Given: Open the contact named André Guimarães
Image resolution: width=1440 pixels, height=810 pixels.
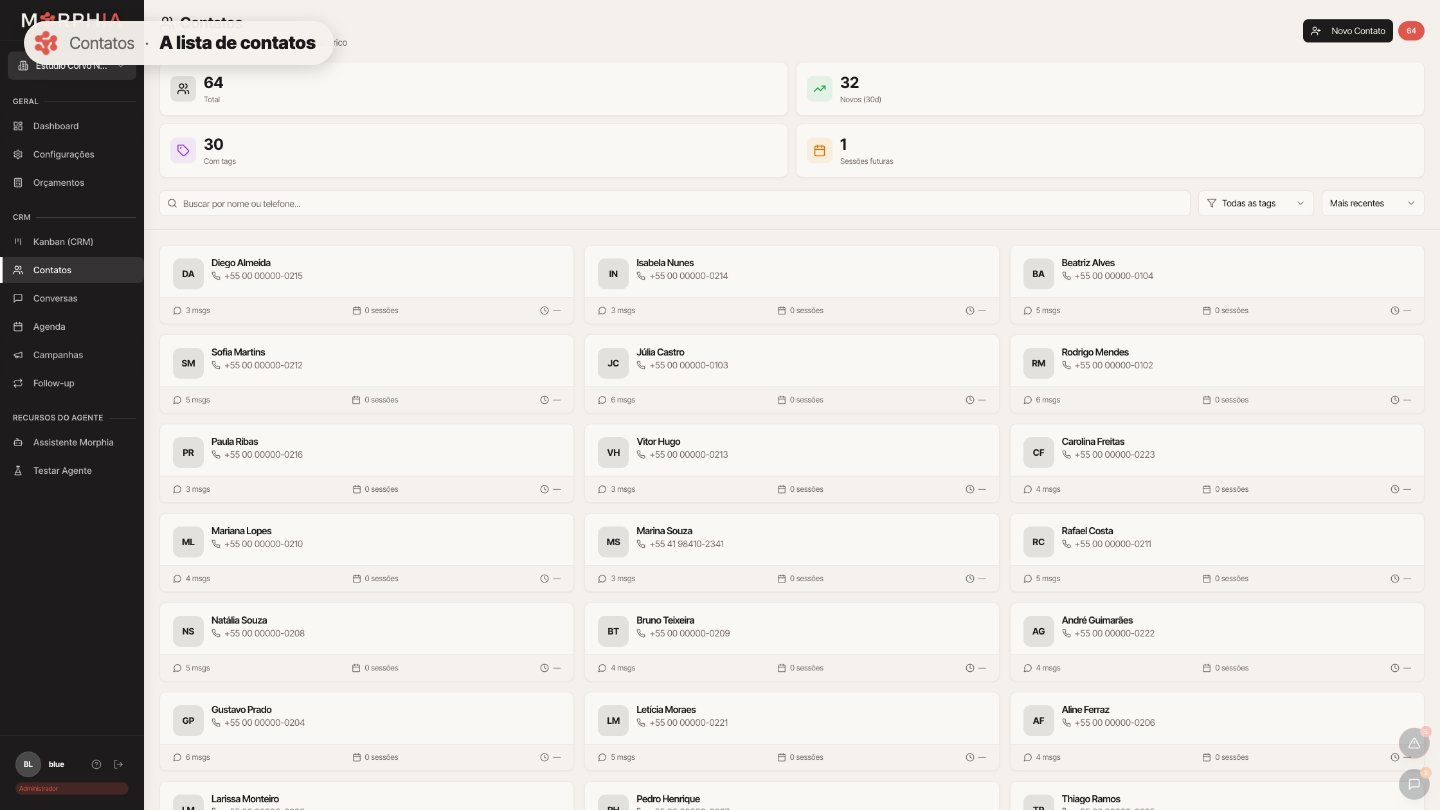Looking at the screenshot, I should pos(1097,620).
